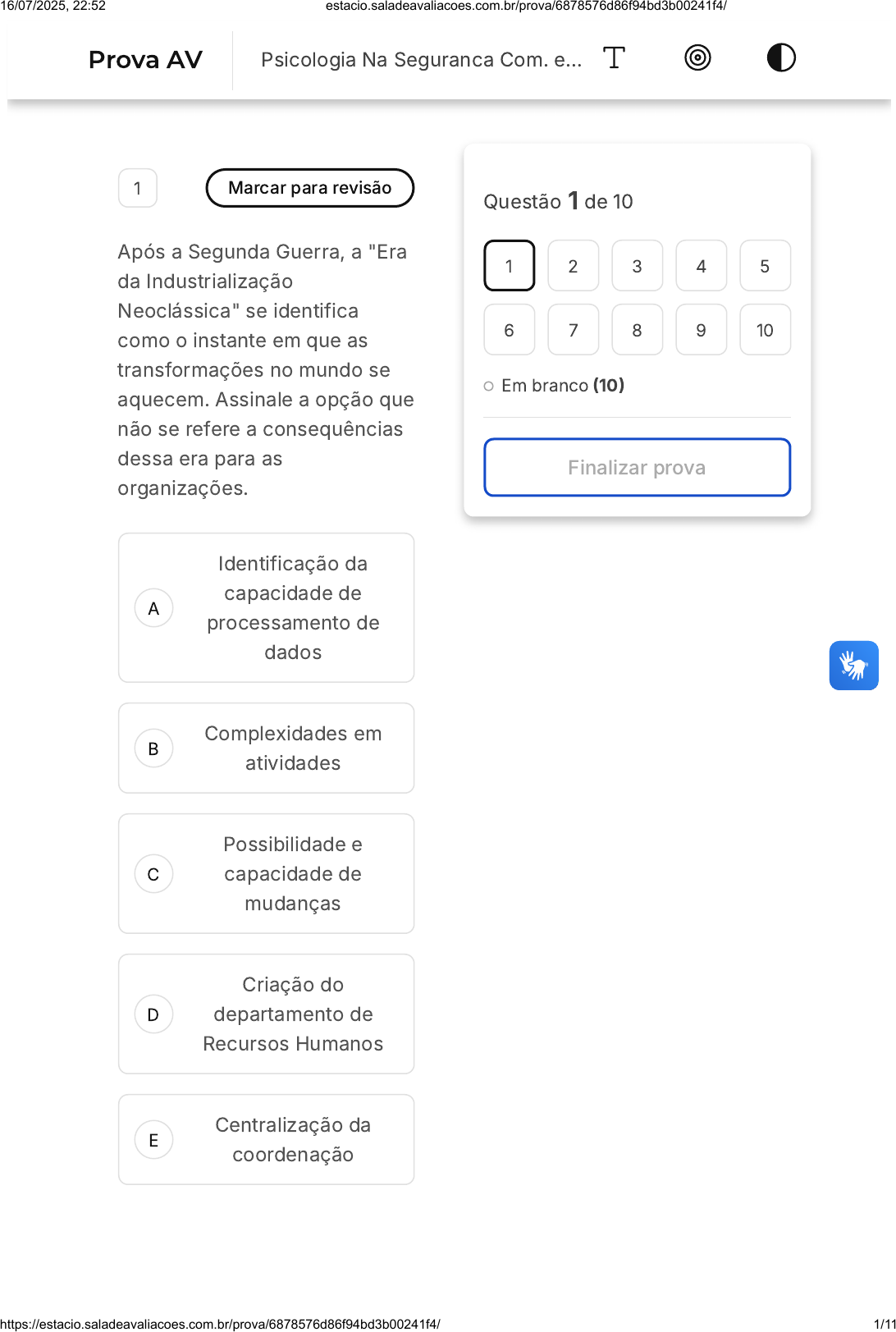Go to question 2 in navigator
Image resolution: width=896 pixels, height=1332 pixels.
click(x=573, y=266)
